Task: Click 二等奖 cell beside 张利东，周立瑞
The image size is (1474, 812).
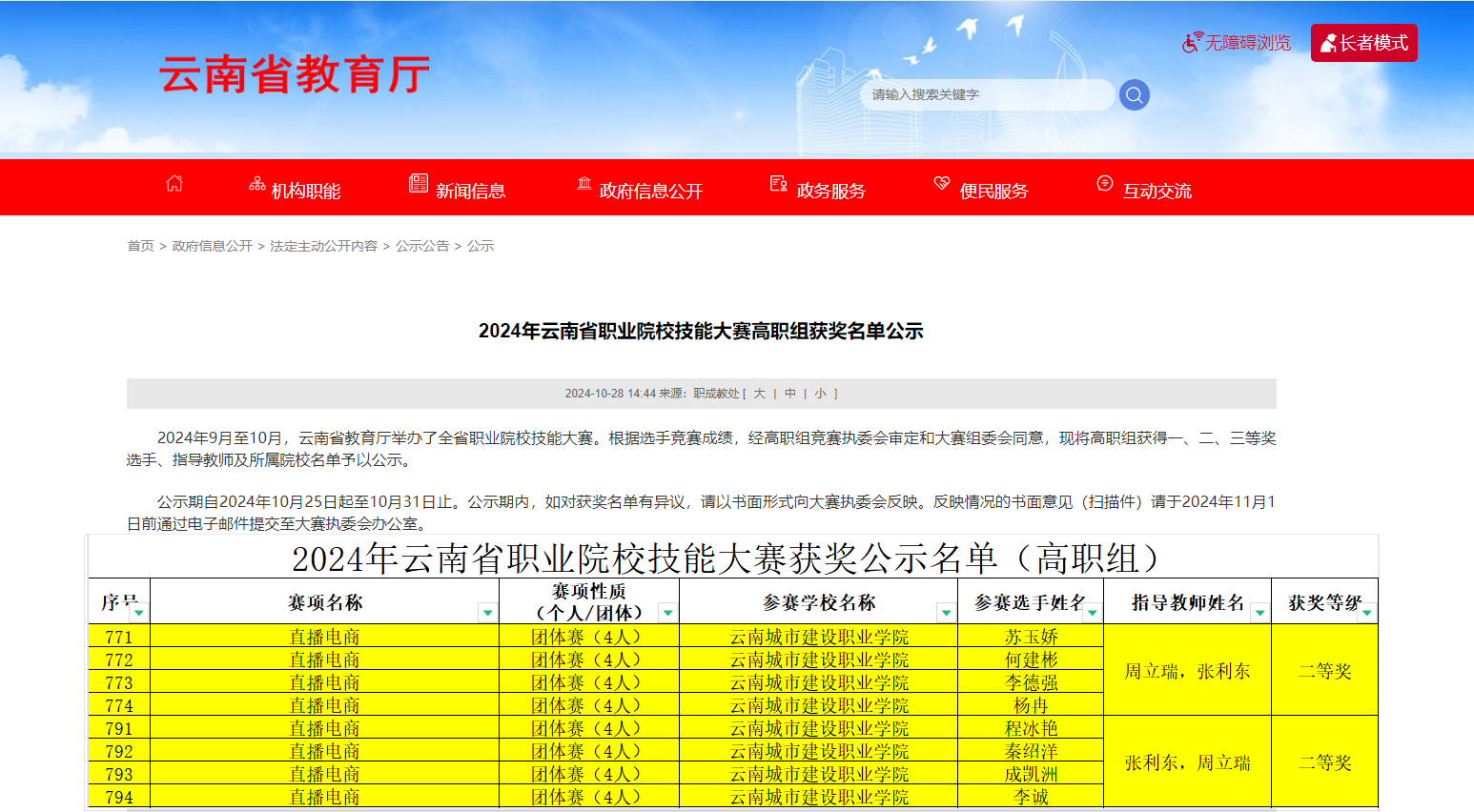Action: (x=1325, y=762)
